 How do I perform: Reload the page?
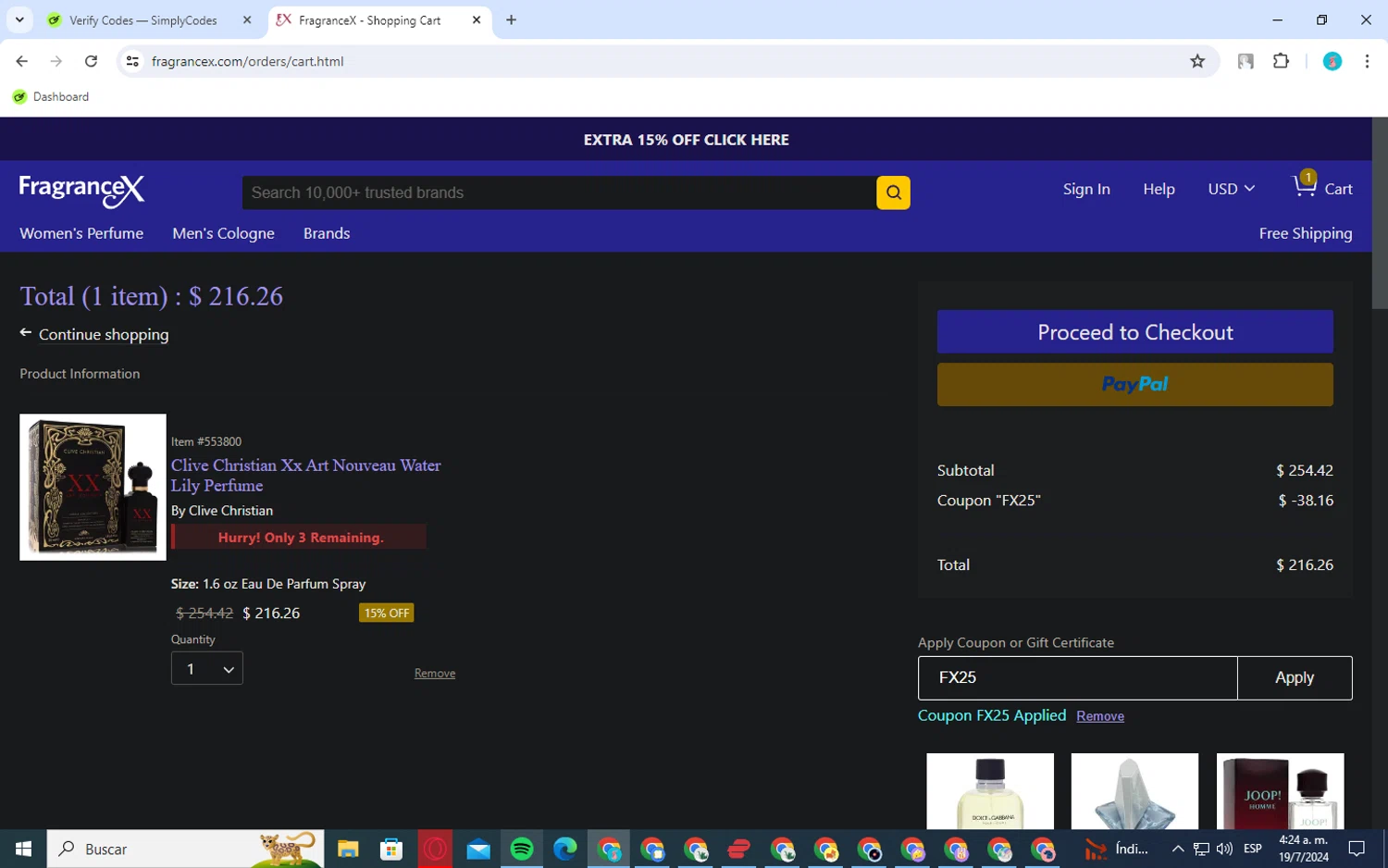pyautogui.click(x=91, y=61)
